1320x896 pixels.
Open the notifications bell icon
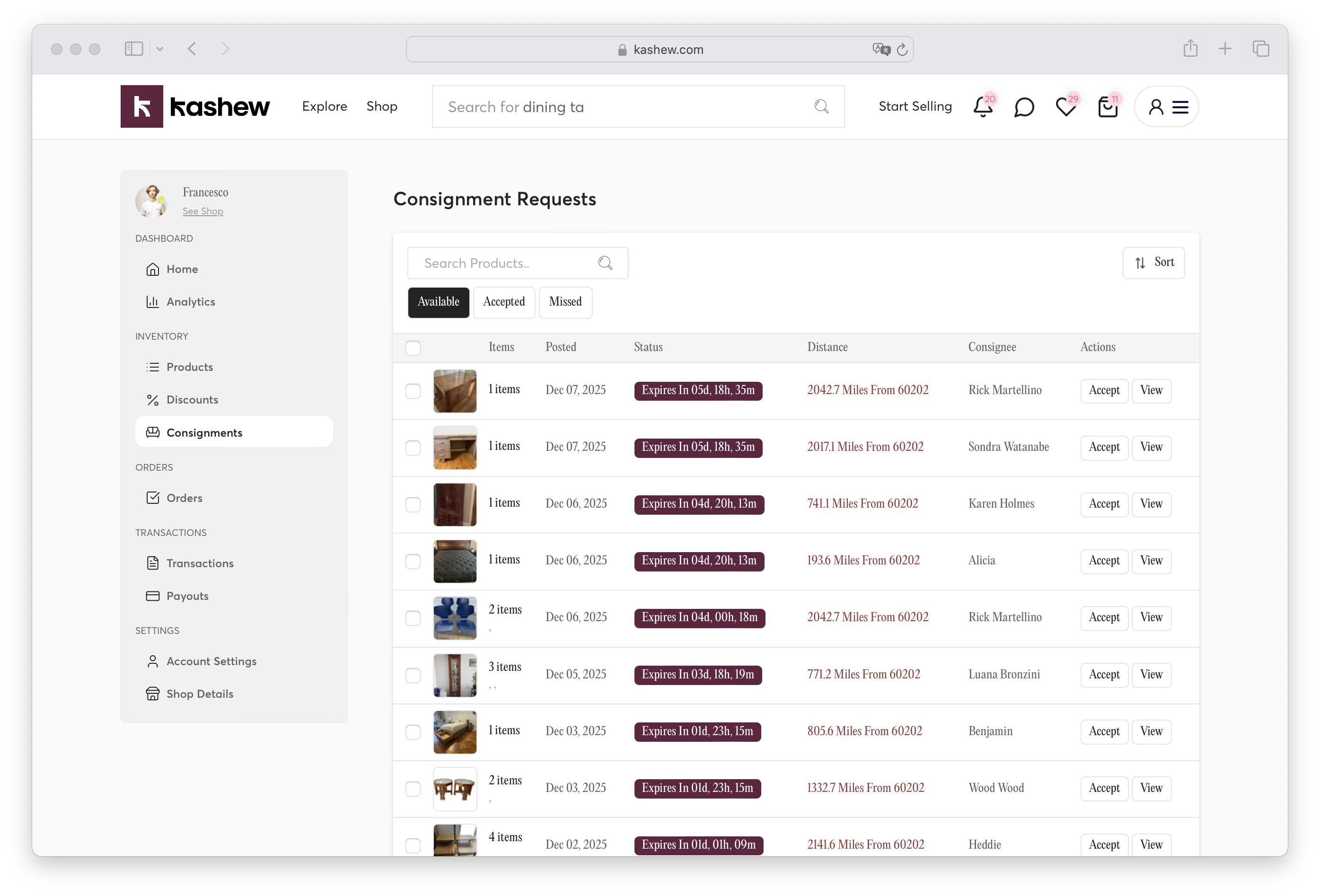pyautogui.click(x=982, y=107)
